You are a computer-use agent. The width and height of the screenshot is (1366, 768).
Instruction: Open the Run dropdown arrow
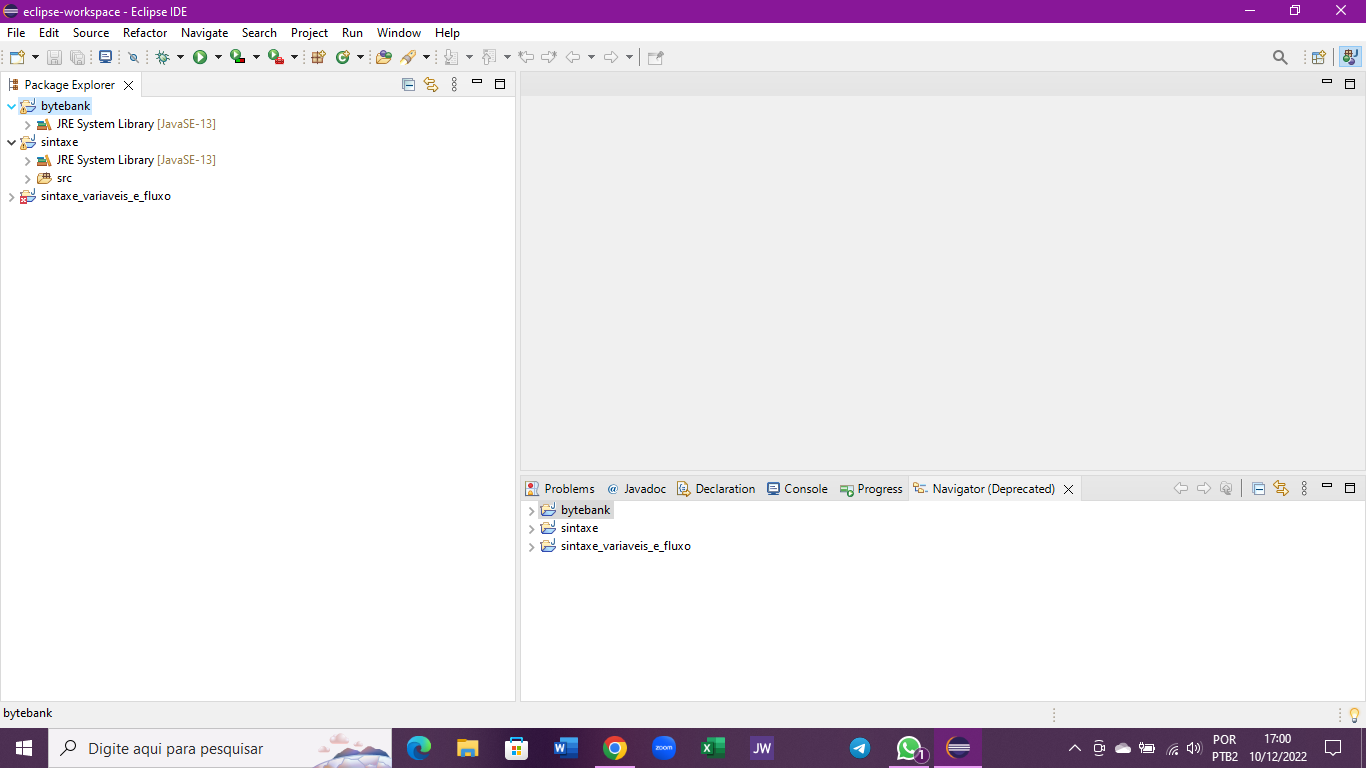coord(218,57)
